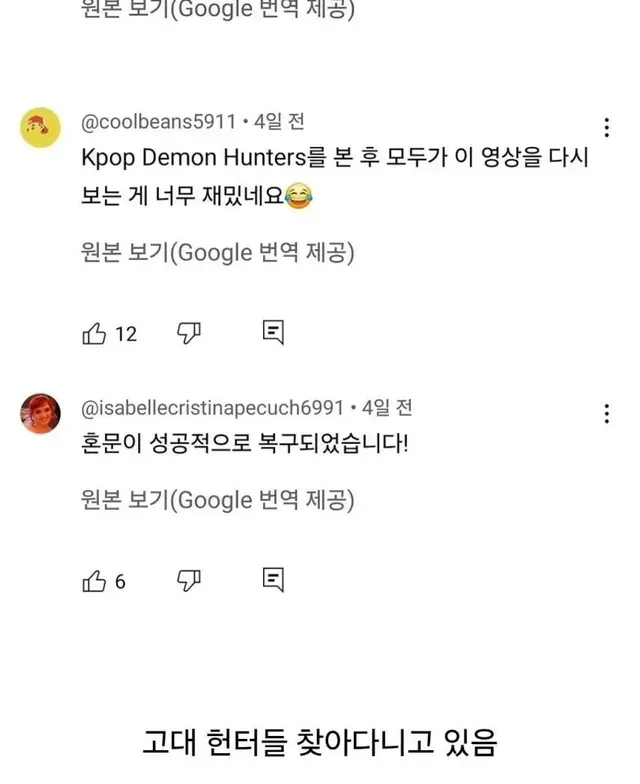The height and width of the screenshot is (784, 640).
Task: Dislike the Kpop Demon Hunters comment
Action: tap(189, 333)
